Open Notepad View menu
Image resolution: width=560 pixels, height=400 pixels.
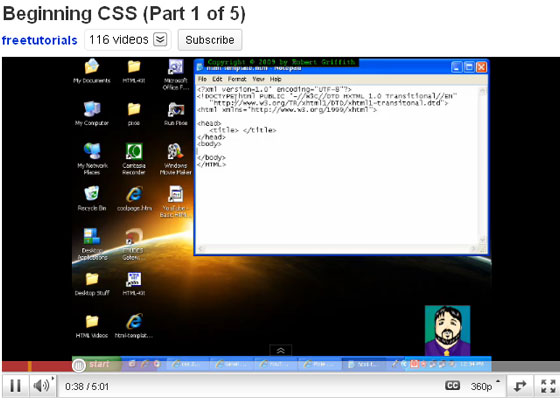coord(258,79)
